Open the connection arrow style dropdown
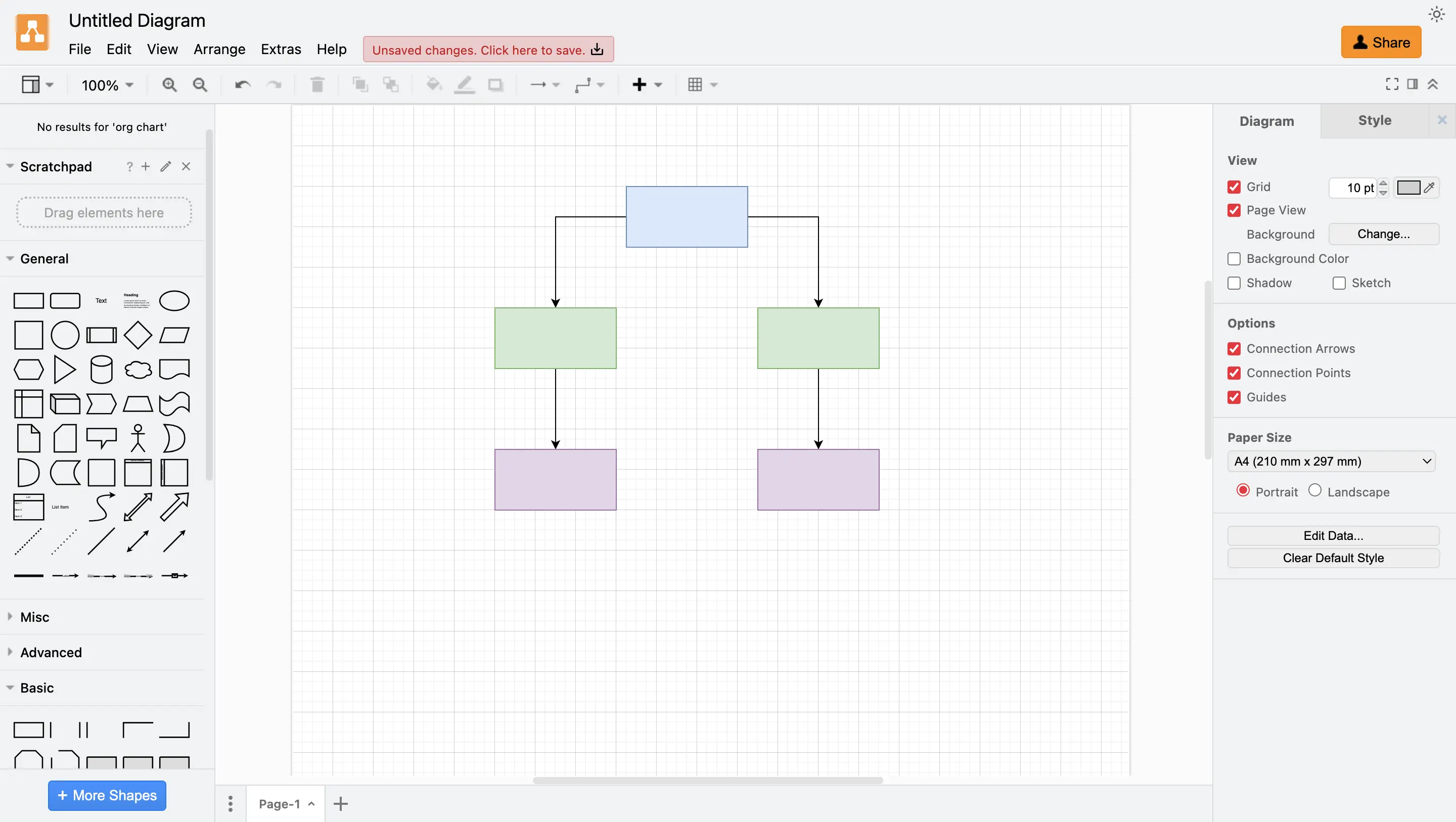1456x822 pixels. [545, 85]
